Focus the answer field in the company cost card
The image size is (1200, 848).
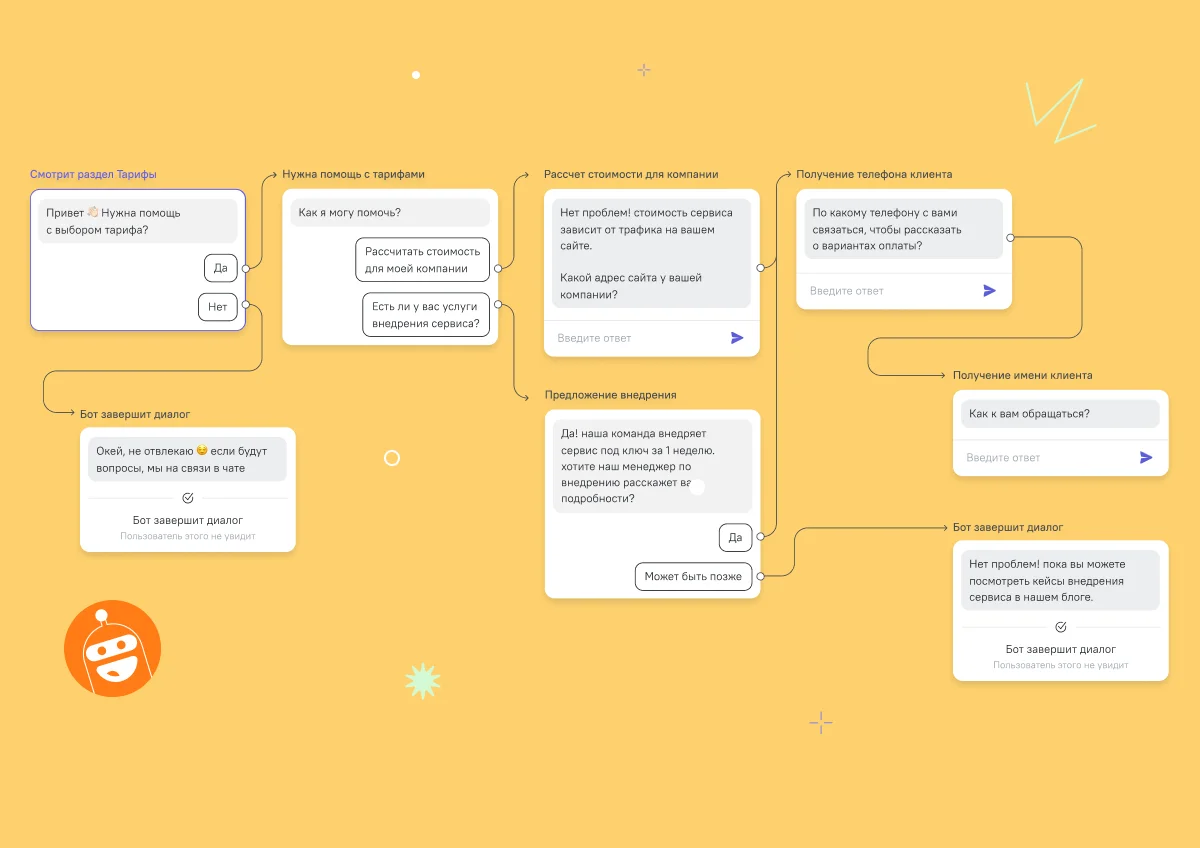coord(652,338)
